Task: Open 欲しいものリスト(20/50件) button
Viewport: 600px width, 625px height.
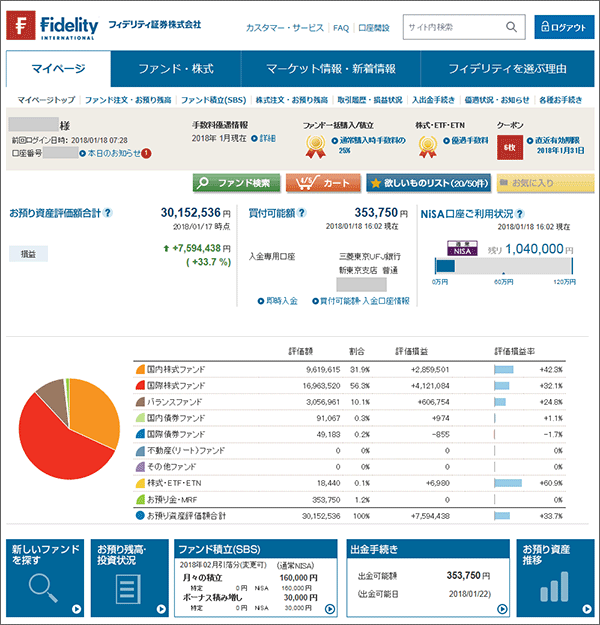Action: 429,183
